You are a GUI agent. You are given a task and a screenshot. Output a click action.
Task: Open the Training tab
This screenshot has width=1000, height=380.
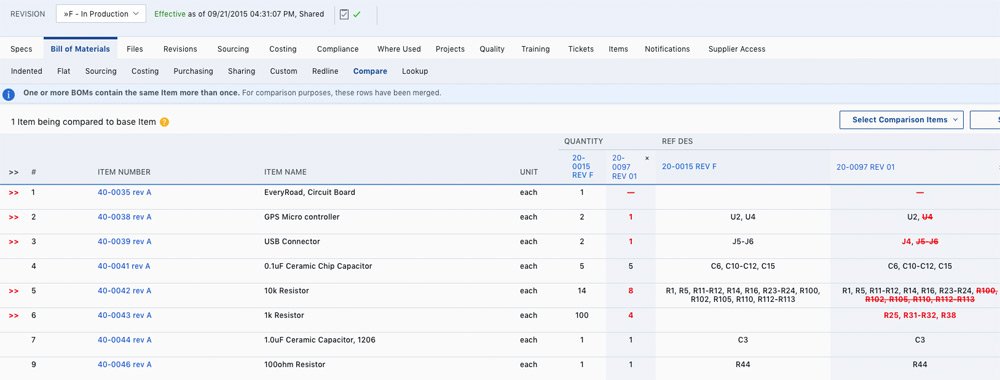click(x=536, y=49)
